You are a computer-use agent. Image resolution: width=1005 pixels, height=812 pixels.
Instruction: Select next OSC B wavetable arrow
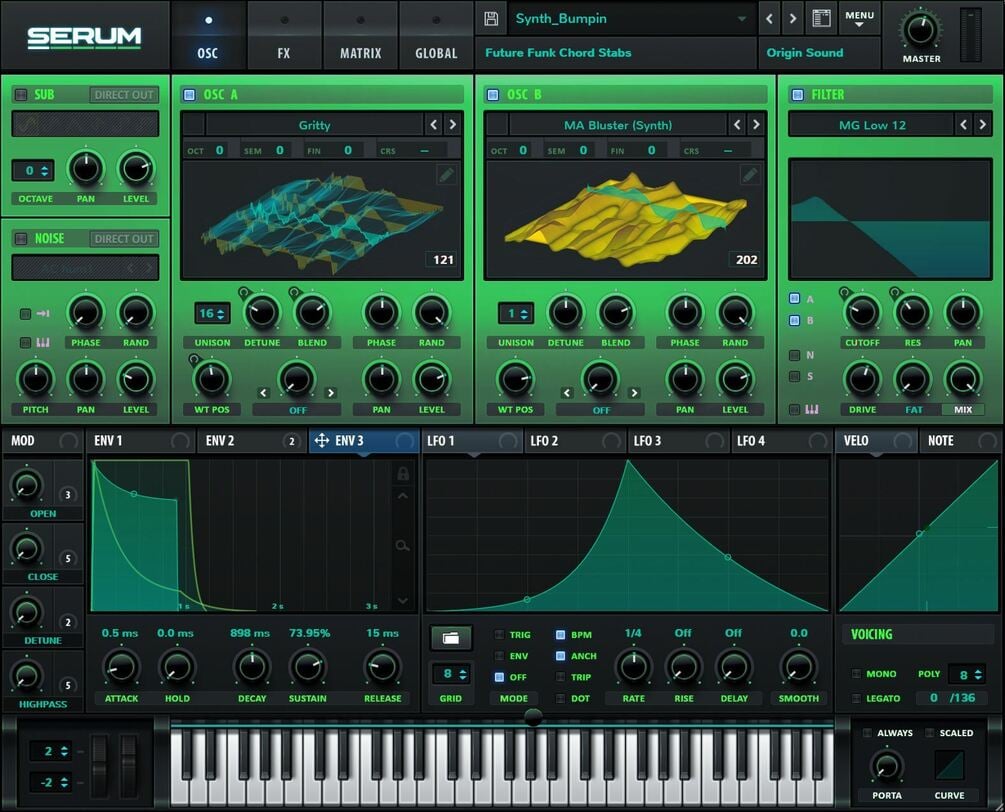(x=756, y=124)
